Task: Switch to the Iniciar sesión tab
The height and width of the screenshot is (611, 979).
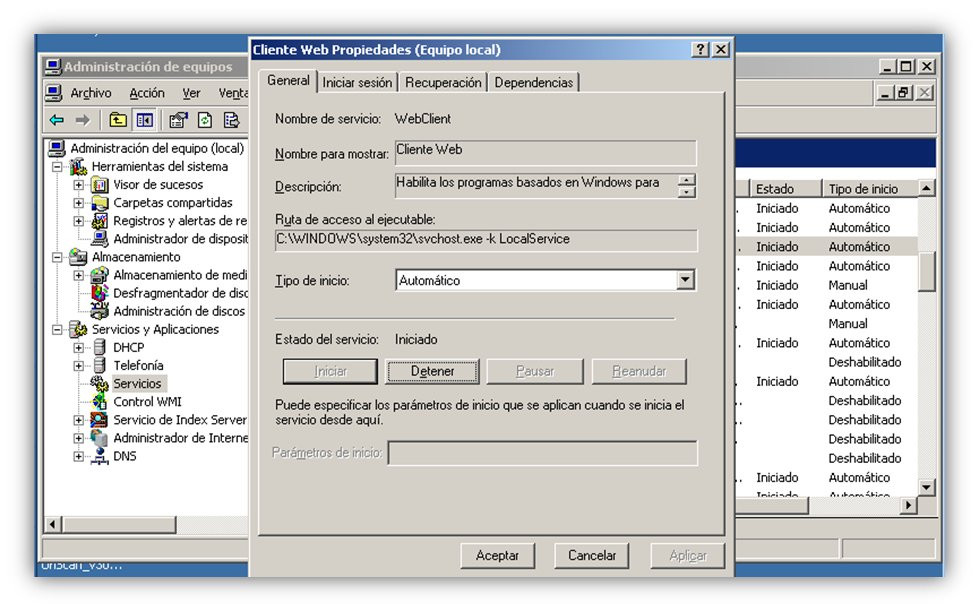Action: pyautogui.click(x=357, y=82)
